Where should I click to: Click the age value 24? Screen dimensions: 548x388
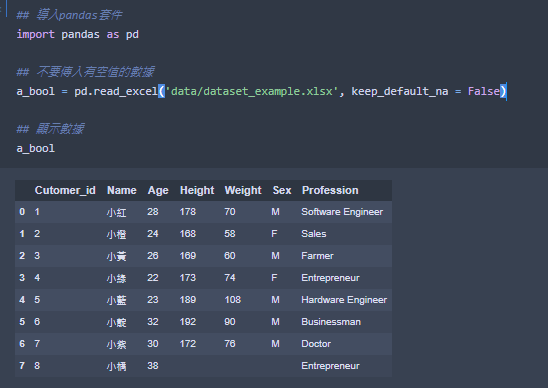tap(153, 234)
